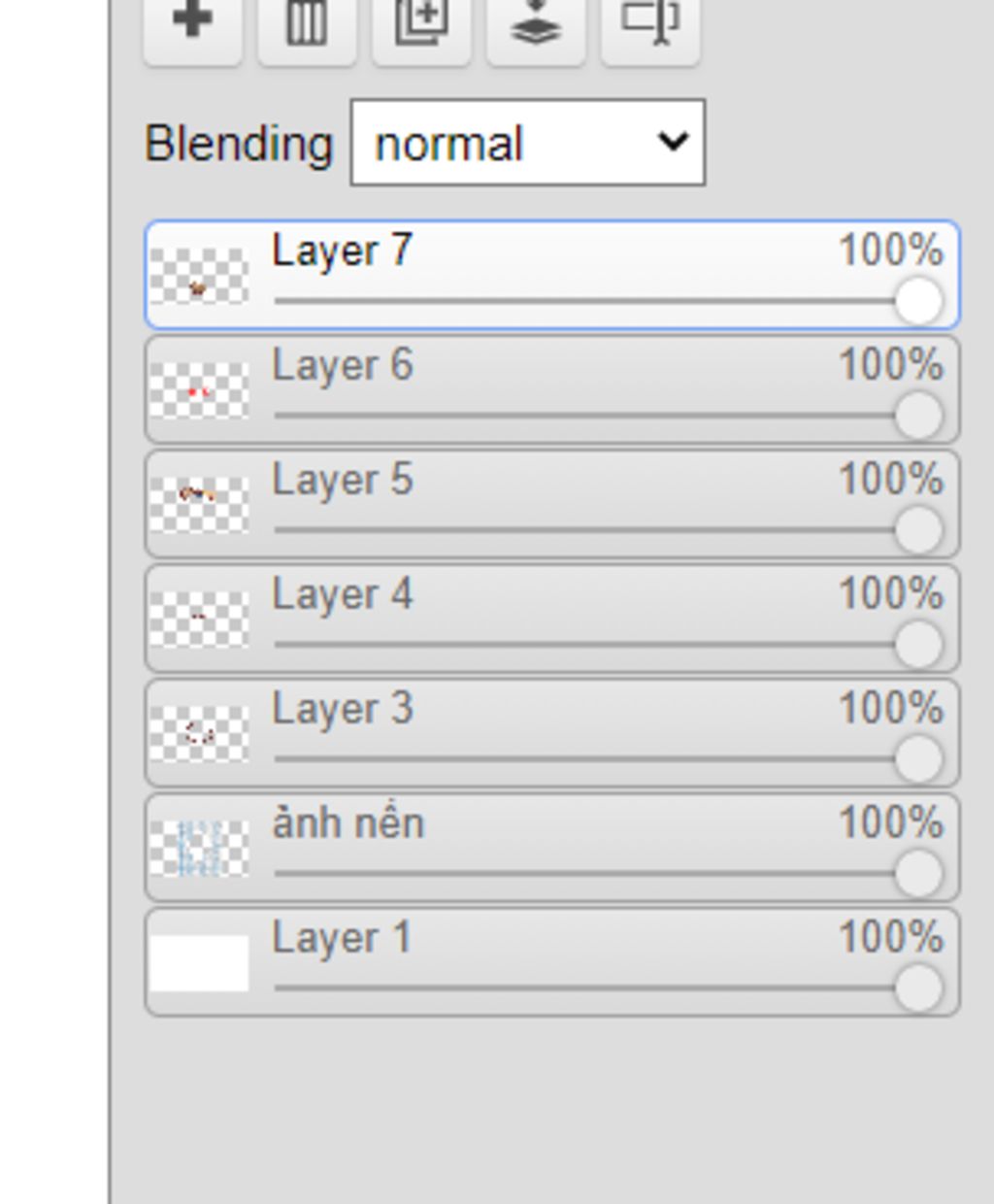994x1204 pixels.
Task: Click the rename layer icon
Action: [x=650, y=27]
